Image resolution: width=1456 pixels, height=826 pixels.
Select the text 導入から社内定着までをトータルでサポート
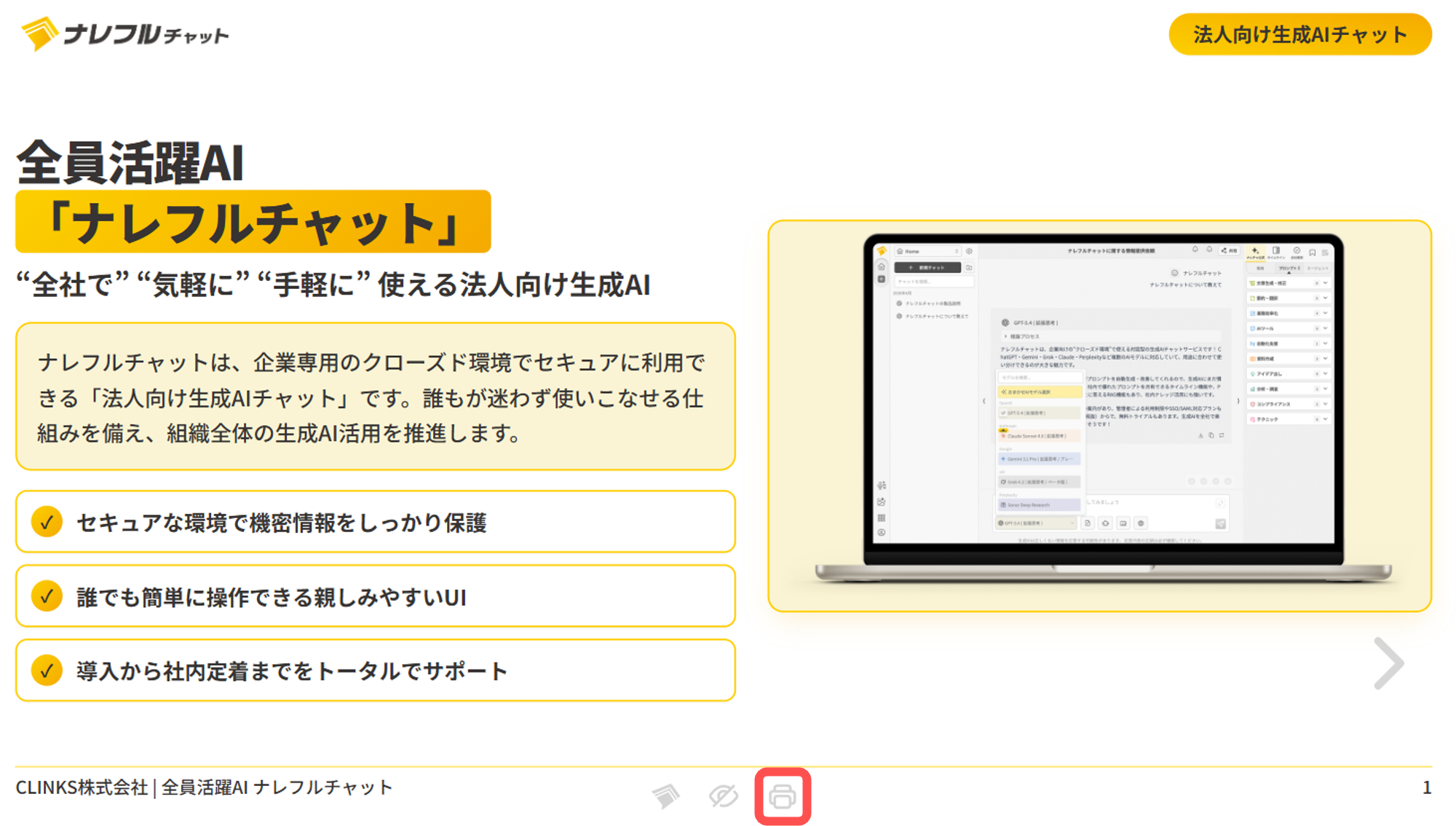coord(291,671)
